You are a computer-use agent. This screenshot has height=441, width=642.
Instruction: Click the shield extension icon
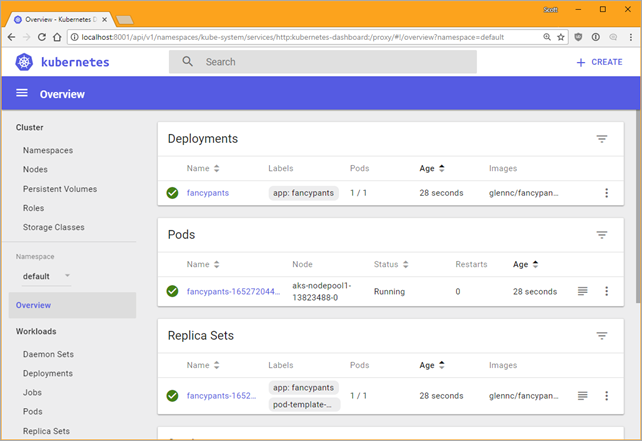578,37
